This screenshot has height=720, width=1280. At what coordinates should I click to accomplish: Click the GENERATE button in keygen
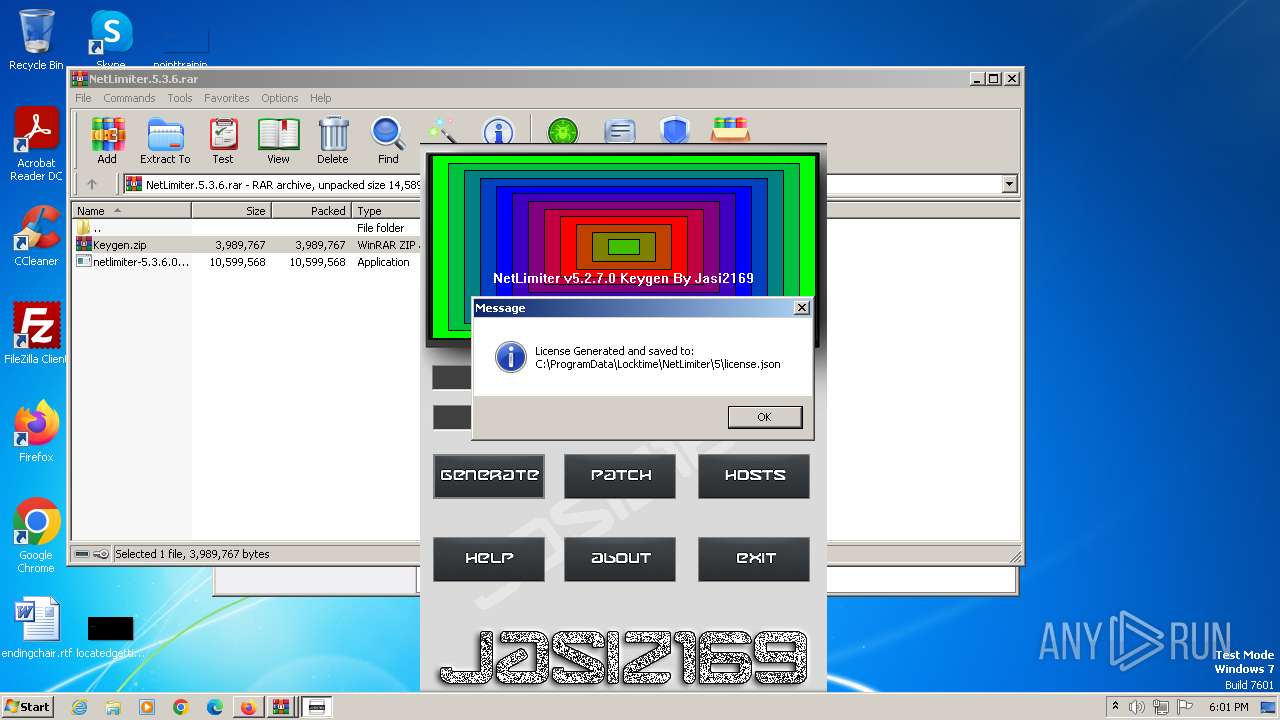(x=489, y=476)
